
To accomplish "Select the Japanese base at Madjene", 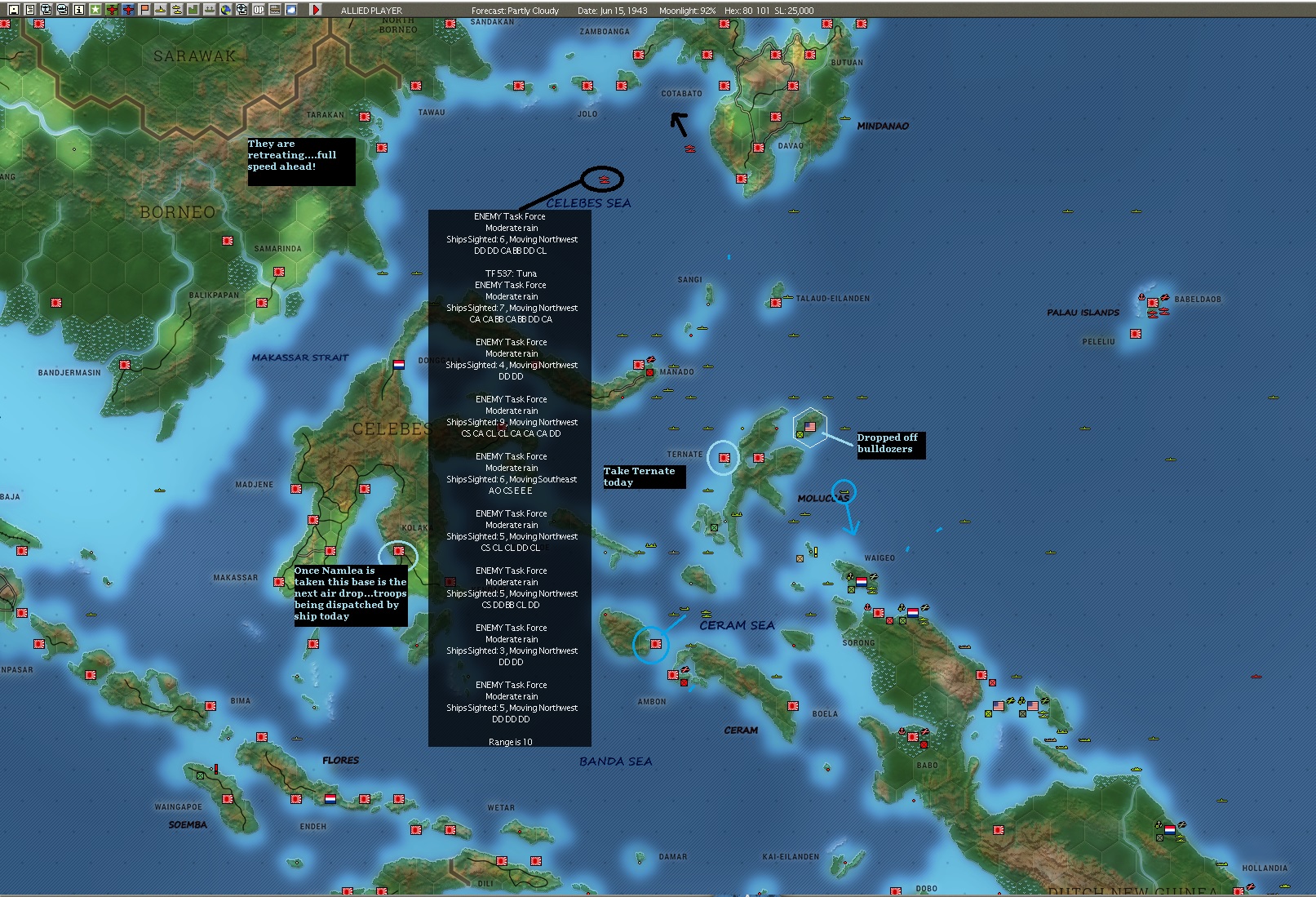I will (296, 489).
